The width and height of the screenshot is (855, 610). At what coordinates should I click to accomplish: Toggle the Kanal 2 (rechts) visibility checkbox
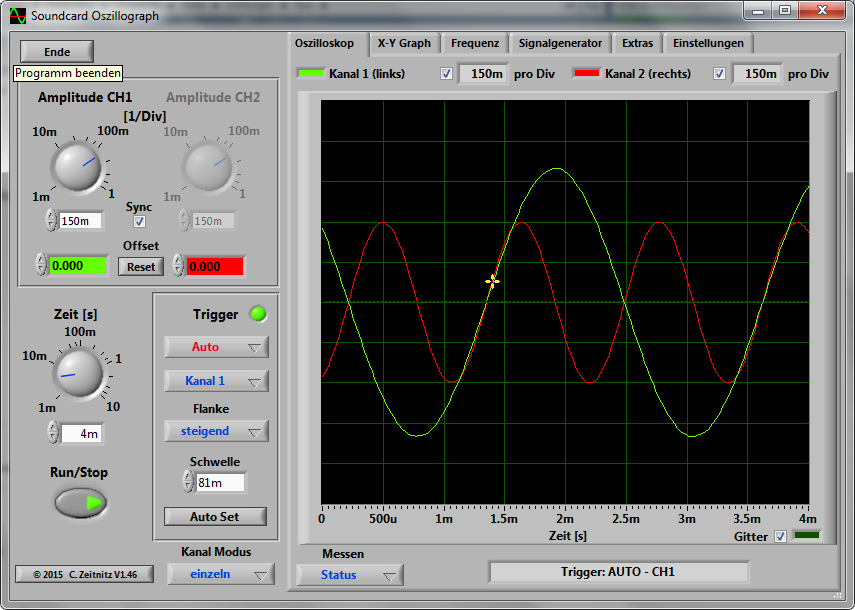pos(720,74)
